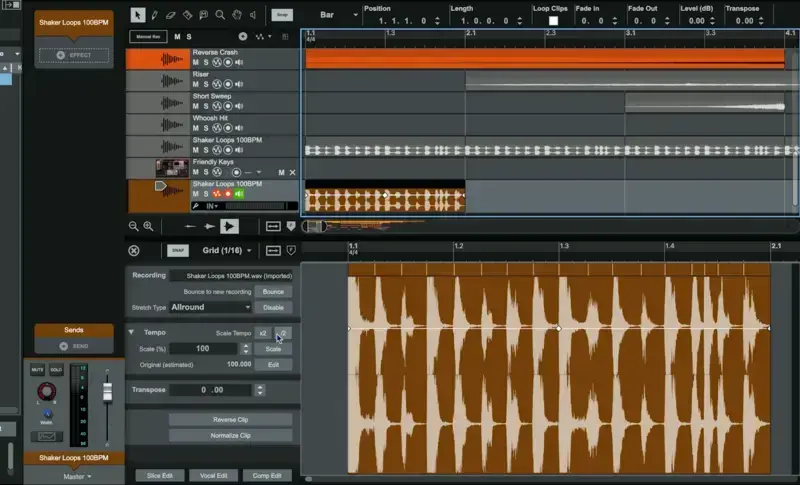Click the Reverse Clip button
The width and height of the screenshot is (800, 485).
click(x=230, y=420)
